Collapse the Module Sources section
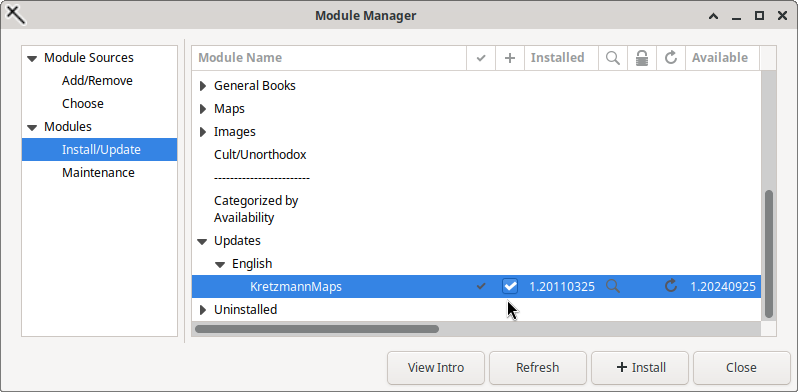This screenshot has height=392, width=798. pos(32,59)
